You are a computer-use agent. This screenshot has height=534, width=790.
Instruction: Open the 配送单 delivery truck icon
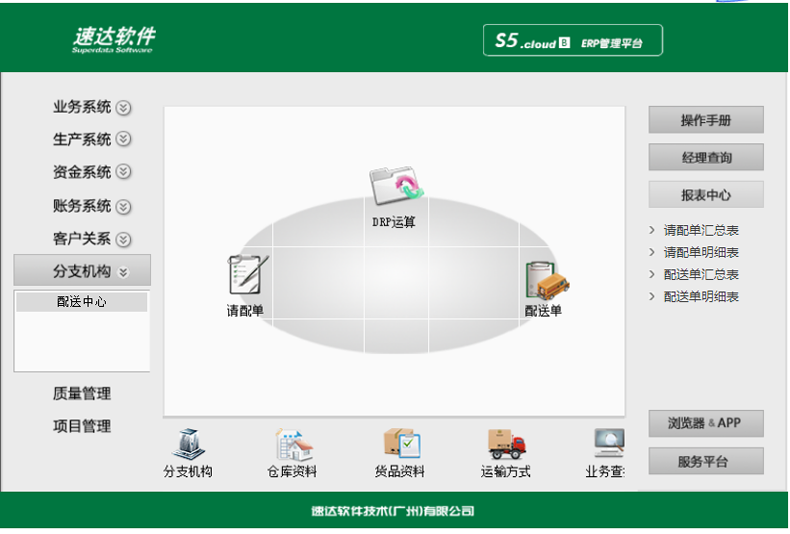coord(547,280)
